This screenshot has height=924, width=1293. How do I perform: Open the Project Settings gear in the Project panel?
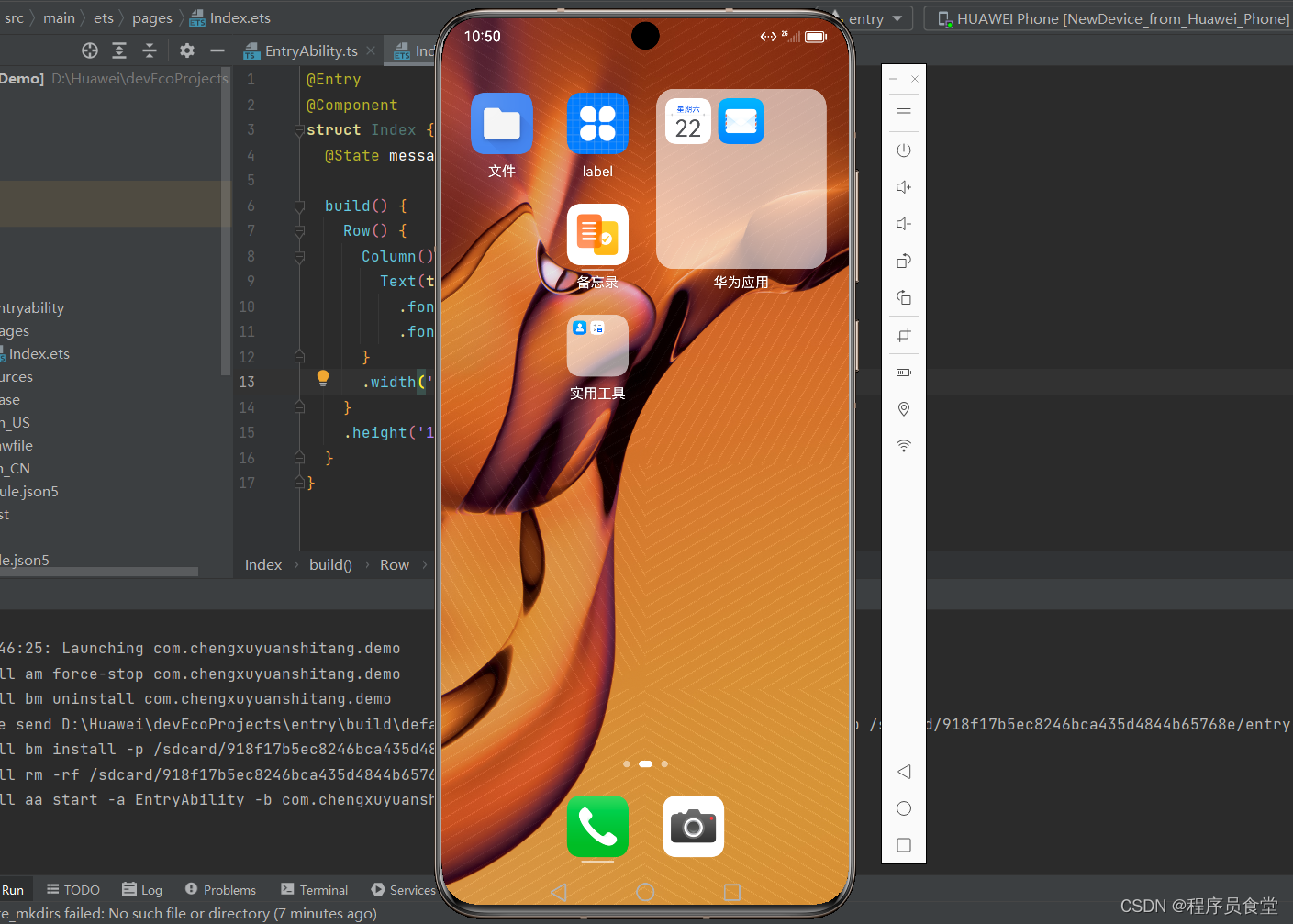(x=187, y=50)
